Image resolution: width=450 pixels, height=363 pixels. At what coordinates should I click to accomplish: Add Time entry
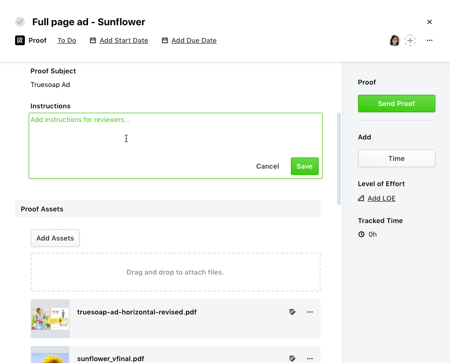pos(396,158)
